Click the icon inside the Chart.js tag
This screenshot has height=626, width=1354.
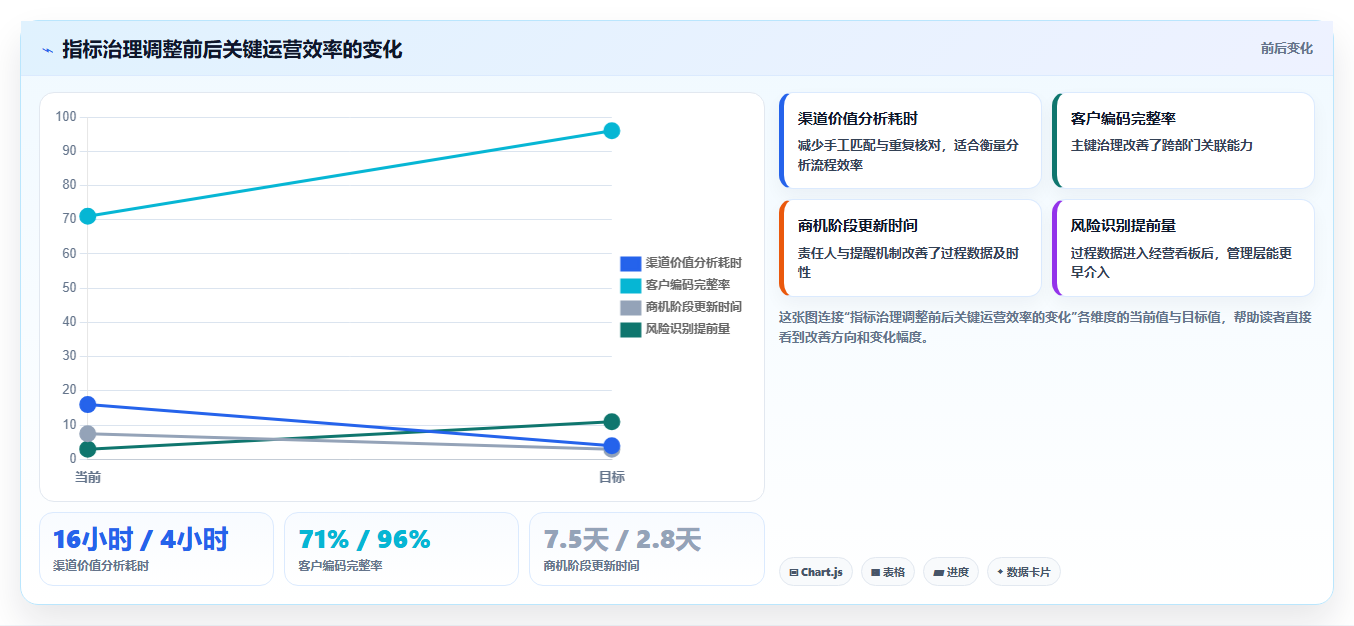[794, 573]
